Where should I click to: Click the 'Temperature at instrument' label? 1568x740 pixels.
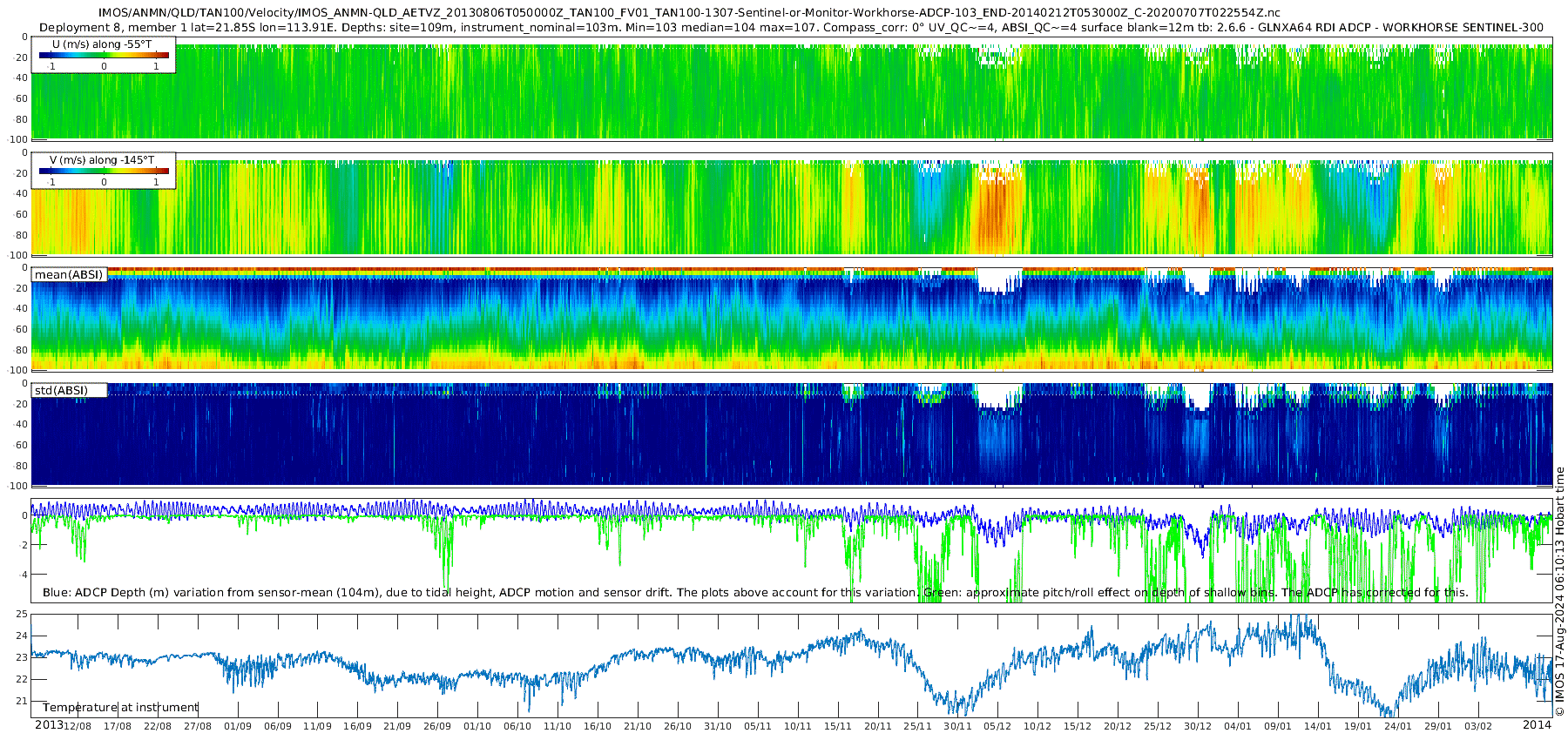[x=121, y=708]
